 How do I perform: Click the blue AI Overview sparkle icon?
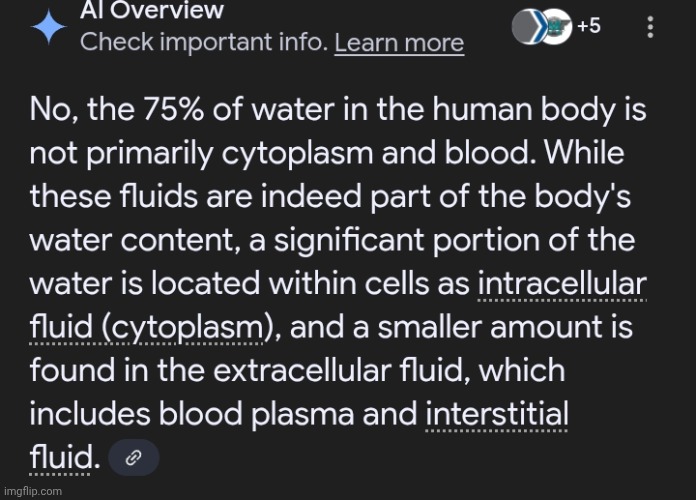click(48, 27)
